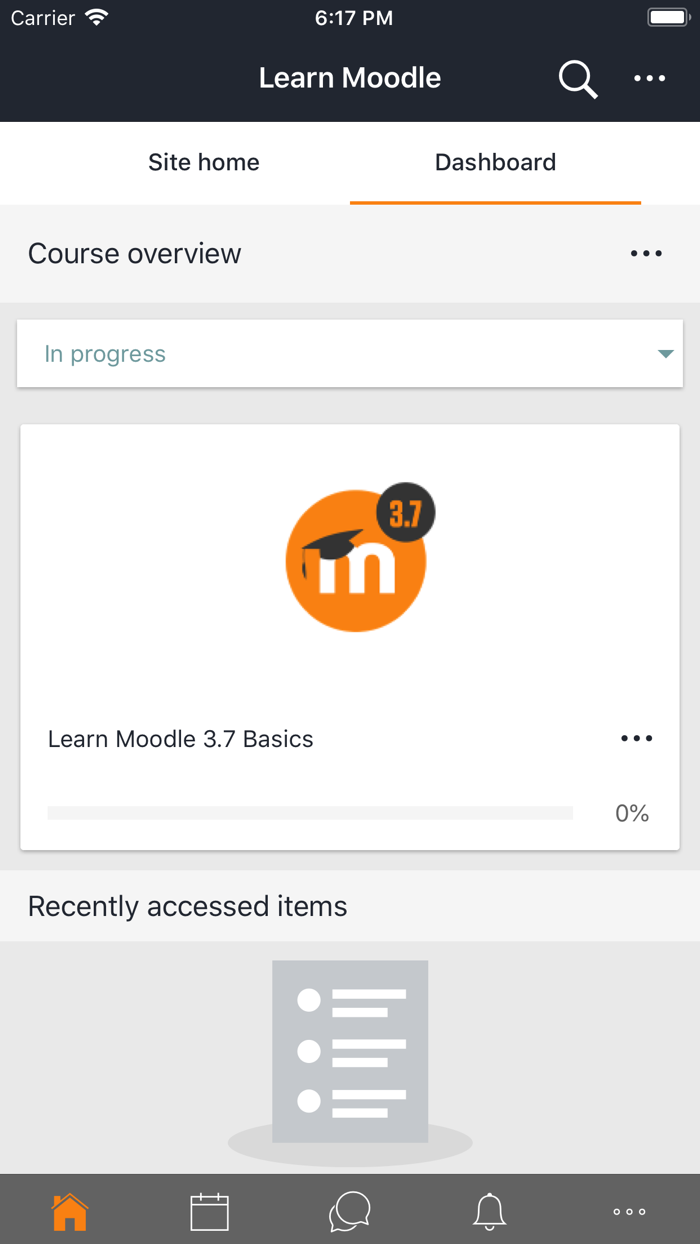Viewport: 700px width, 1244px height.
Task: Tap the Recently accessed items placeholder image
Action: tap(349, 1051)
